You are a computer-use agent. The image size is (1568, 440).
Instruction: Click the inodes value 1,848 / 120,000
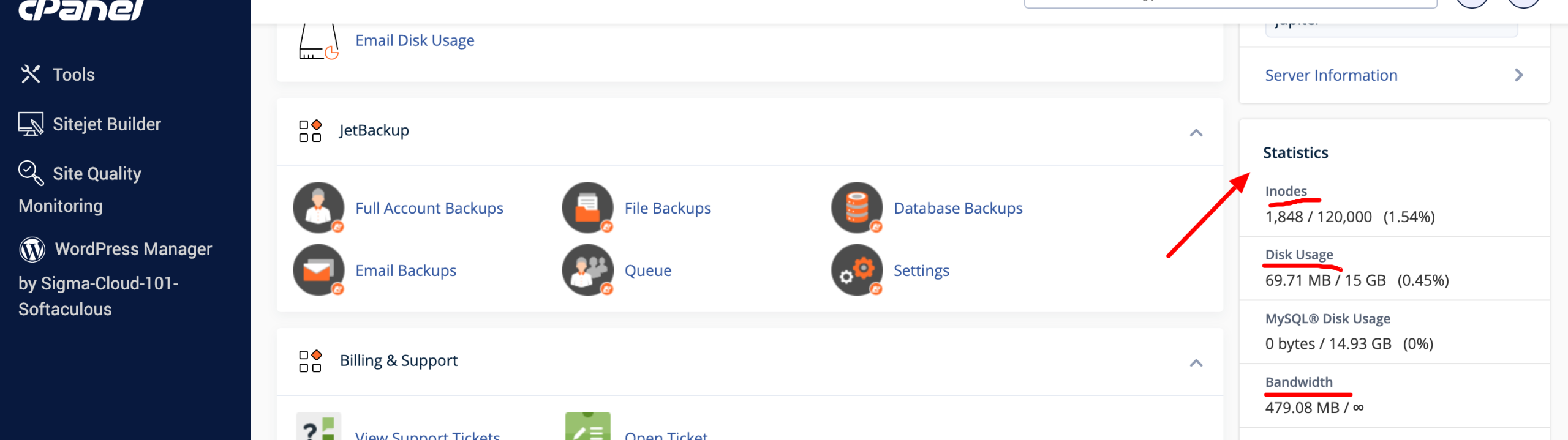1318,217
